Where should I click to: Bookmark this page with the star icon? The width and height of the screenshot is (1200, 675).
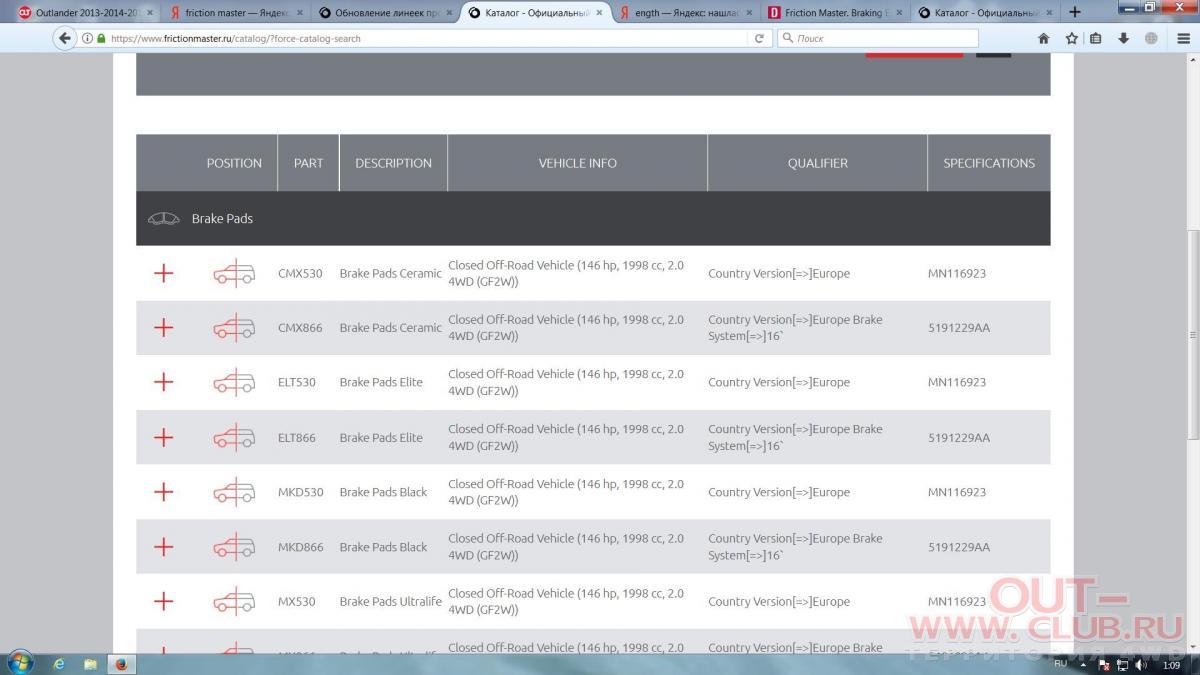pyautogui.click(x=1072, y=38)
